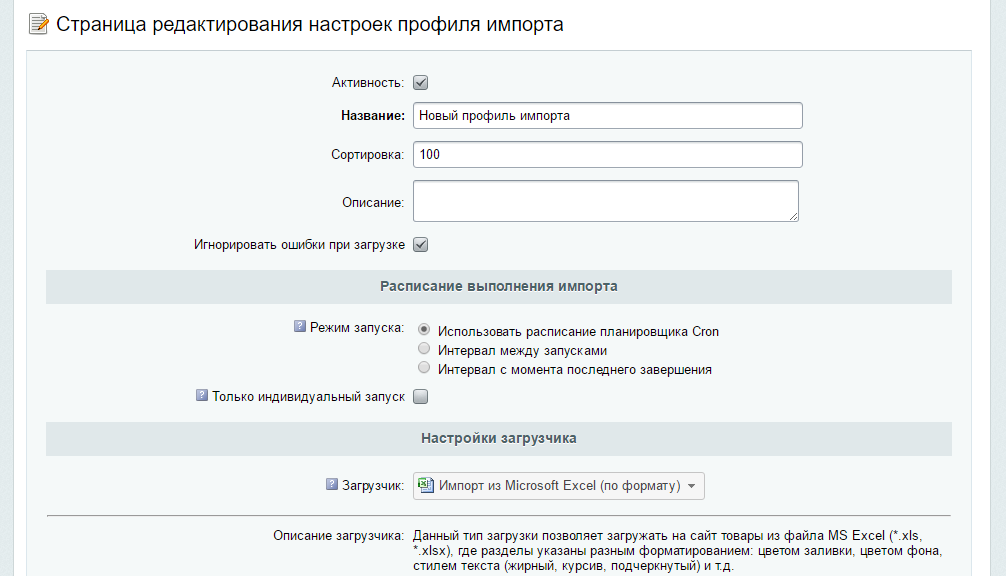Click help icon beside Загрузчик label

tap(332, 485)
